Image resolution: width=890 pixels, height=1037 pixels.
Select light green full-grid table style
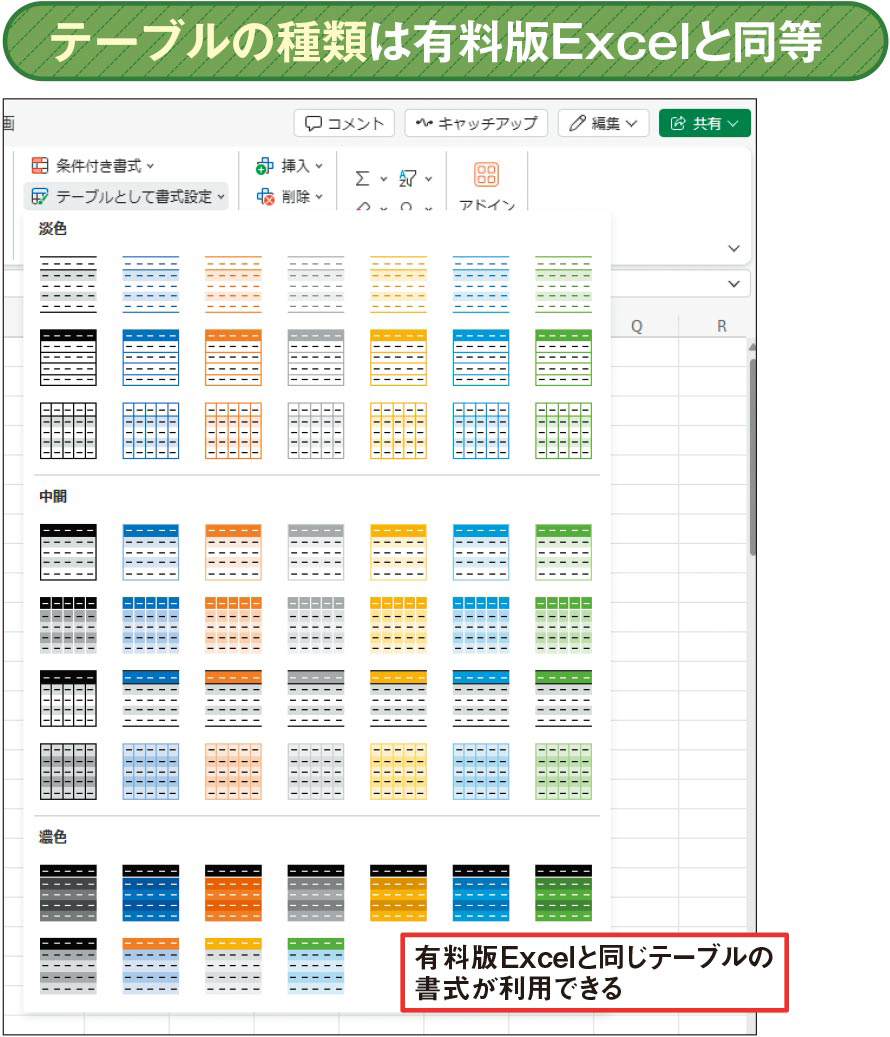(x=563, y=431)
